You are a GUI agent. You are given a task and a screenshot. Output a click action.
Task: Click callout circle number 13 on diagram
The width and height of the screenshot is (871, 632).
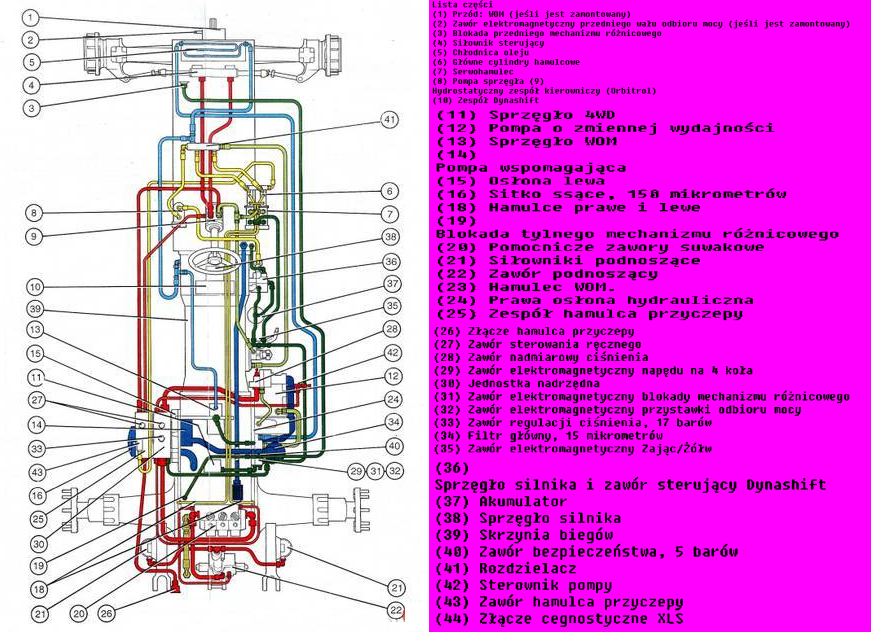[36, 330]
